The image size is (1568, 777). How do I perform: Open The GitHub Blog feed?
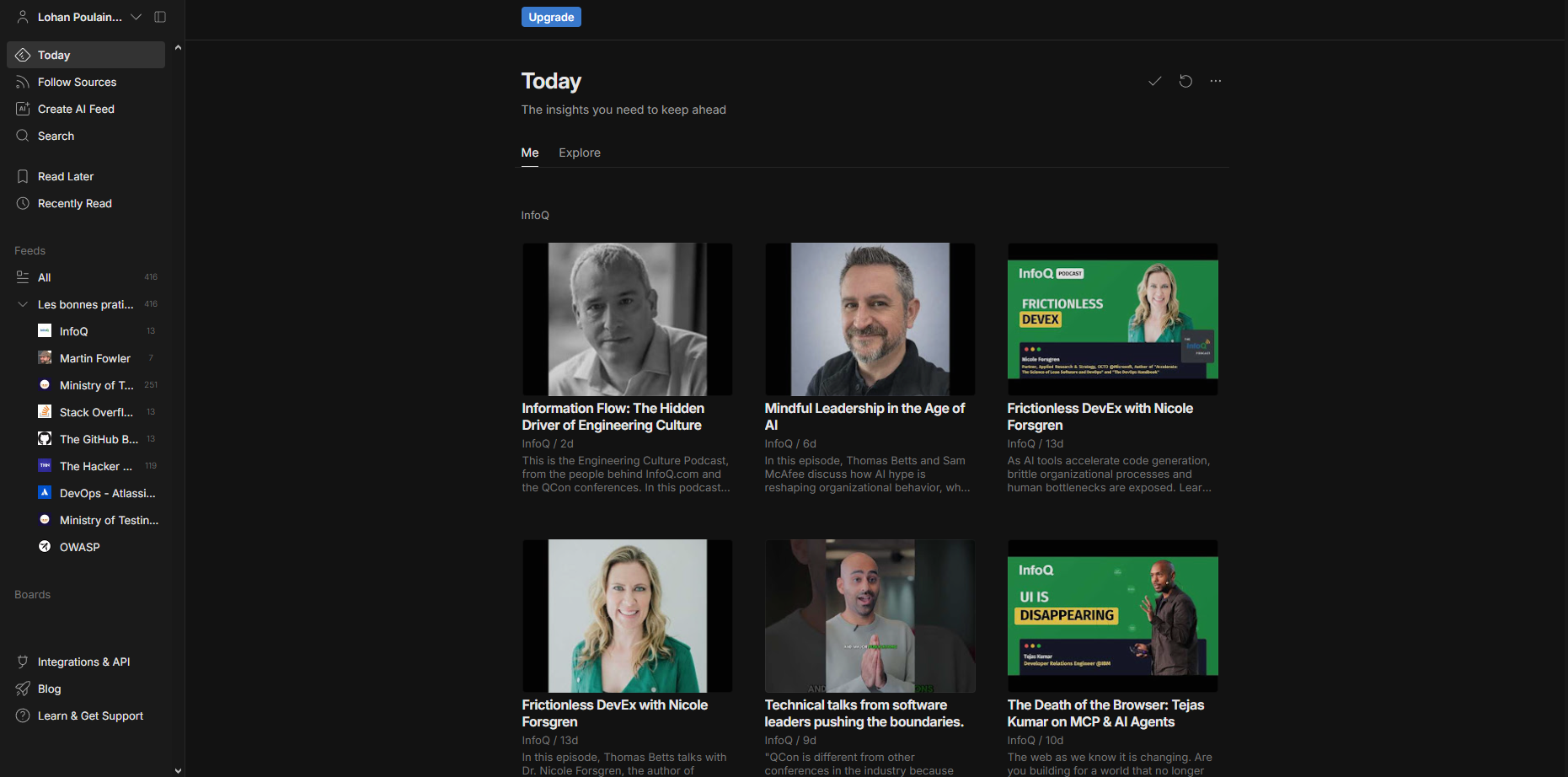pyautogui.click(x=44, y=438)
